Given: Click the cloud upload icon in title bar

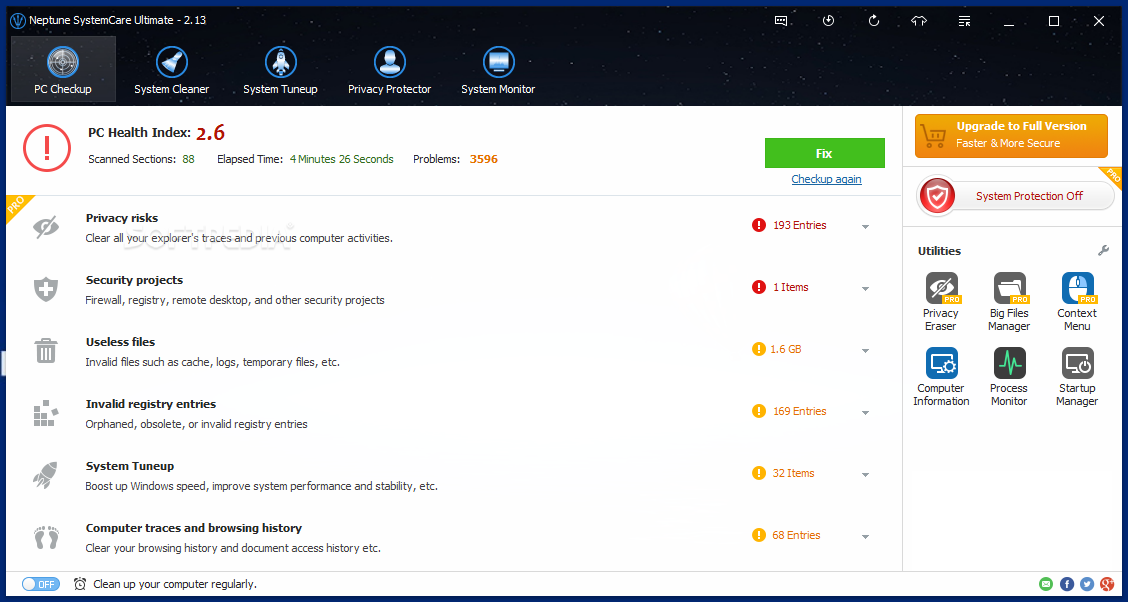Looking at the screenshot, I should coord(919,21).
